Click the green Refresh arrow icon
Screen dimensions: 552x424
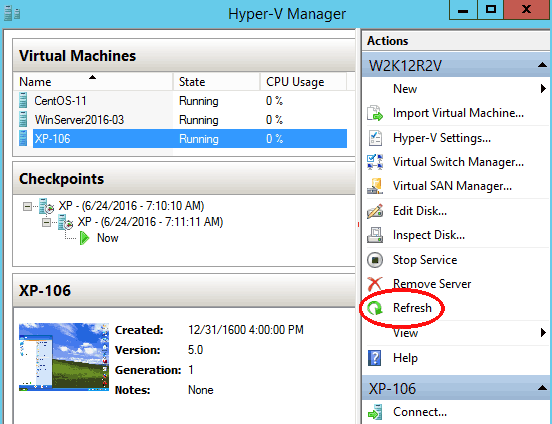coord(375,308)
